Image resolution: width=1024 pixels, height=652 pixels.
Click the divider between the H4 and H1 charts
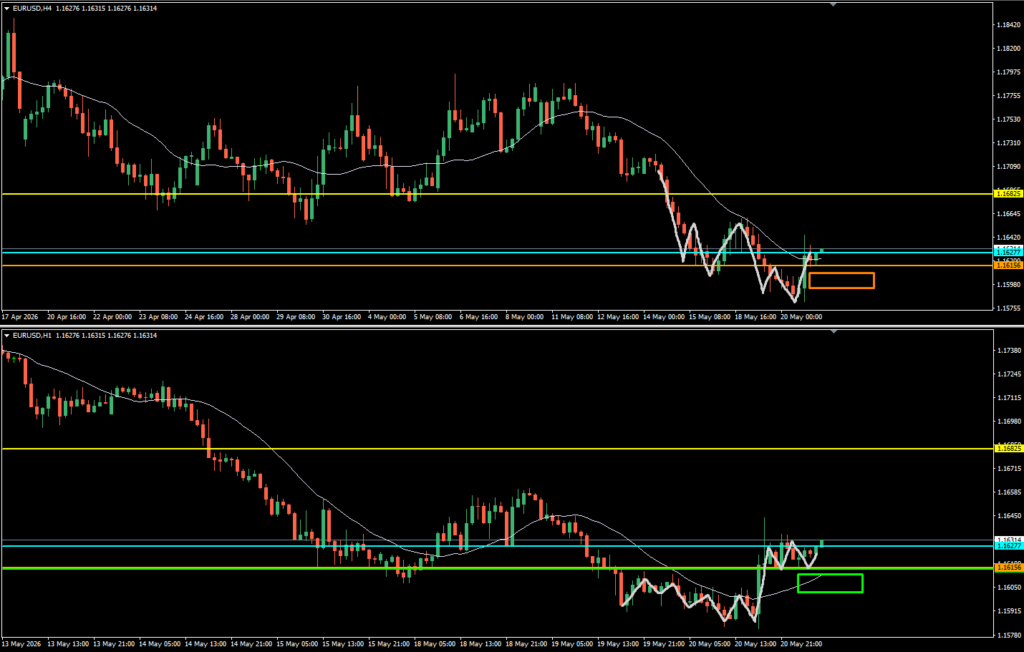pos(512,325)
